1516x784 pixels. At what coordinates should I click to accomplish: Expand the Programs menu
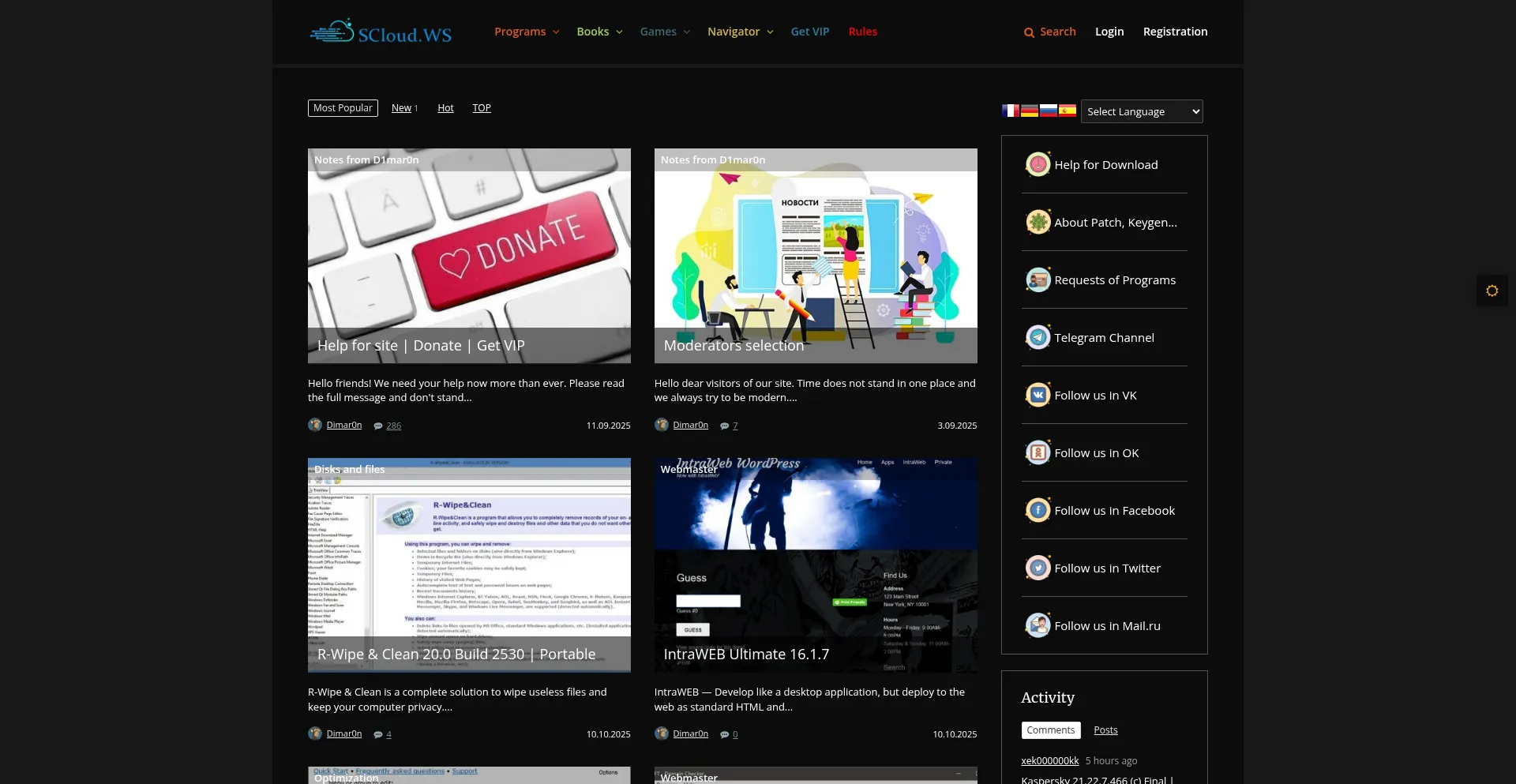click(527, 32)
